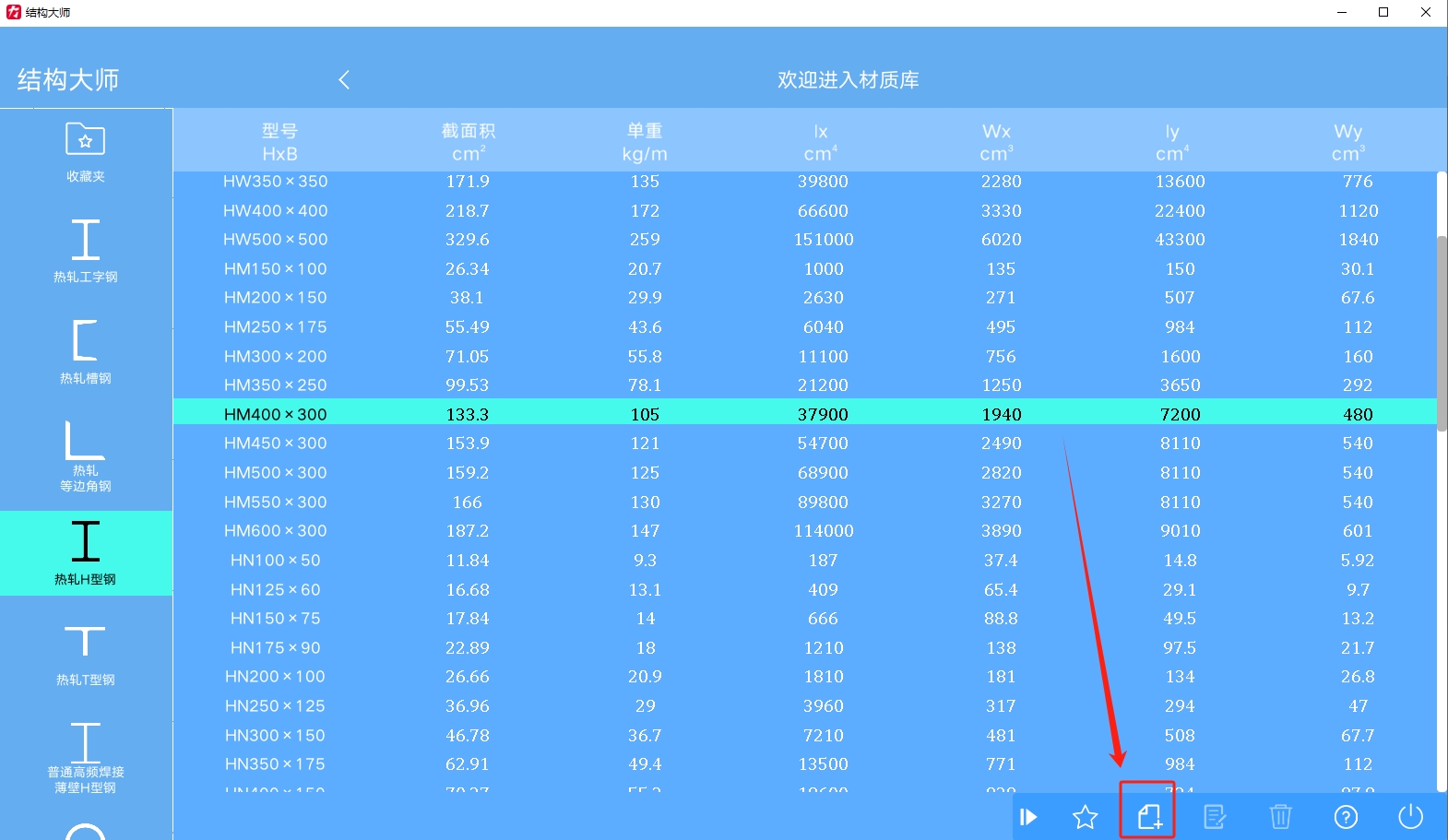Choose the 热轧等边角钢 angle steel category

[85, 455]
